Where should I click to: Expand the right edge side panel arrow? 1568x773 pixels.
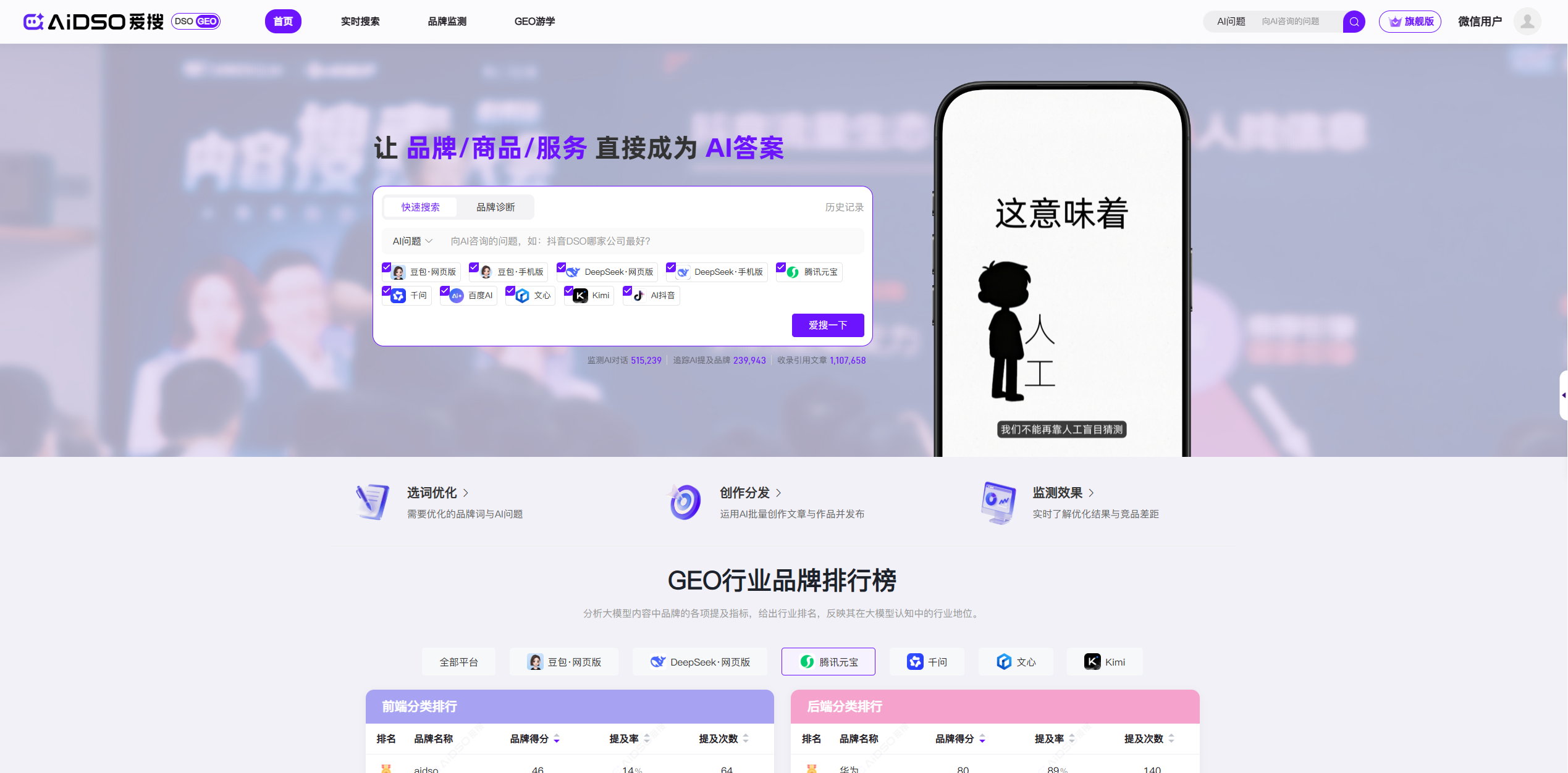click(x=1563, y=395)
